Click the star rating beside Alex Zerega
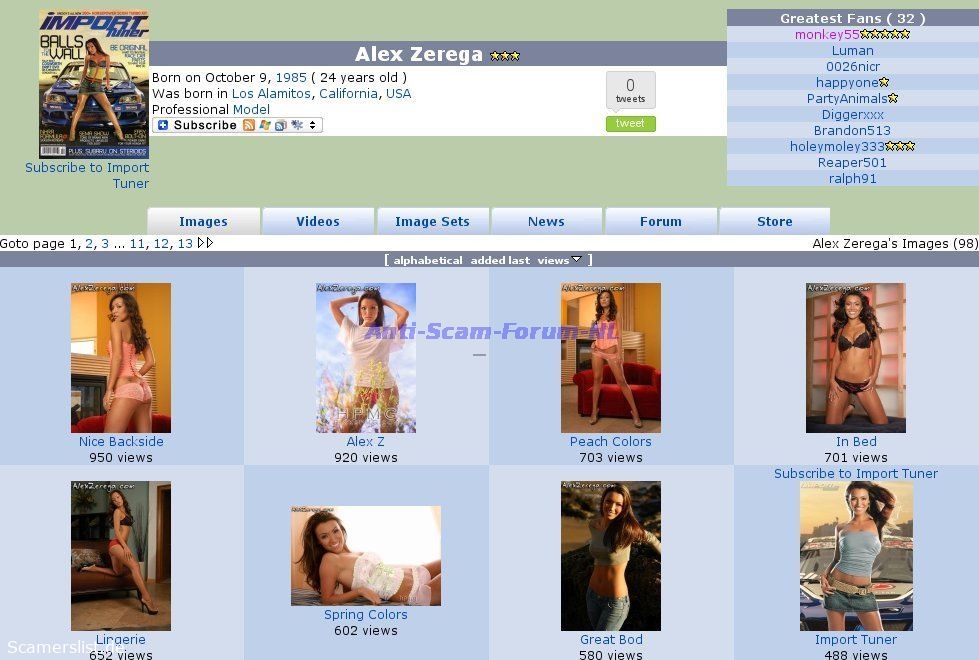Image resolution: width=979 pixels, height=660 pixels. [x=504, y=56]
